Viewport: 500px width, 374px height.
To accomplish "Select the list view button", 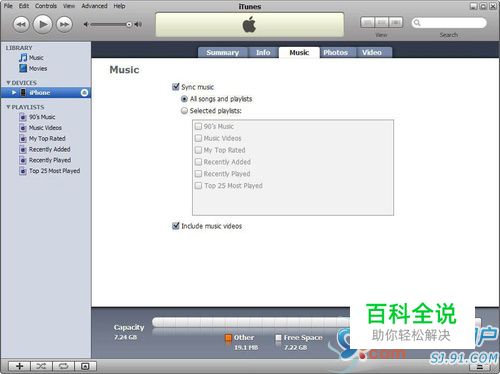I will pos(367,22).
